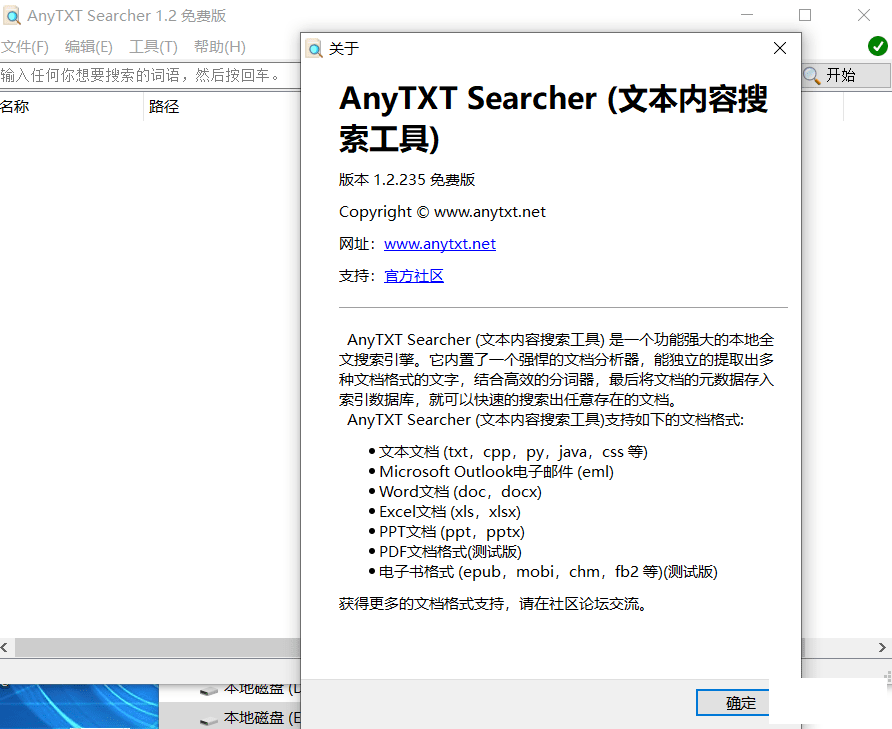Open the 编辑(E) menu

pyautogui.click(x=89, y=47)
